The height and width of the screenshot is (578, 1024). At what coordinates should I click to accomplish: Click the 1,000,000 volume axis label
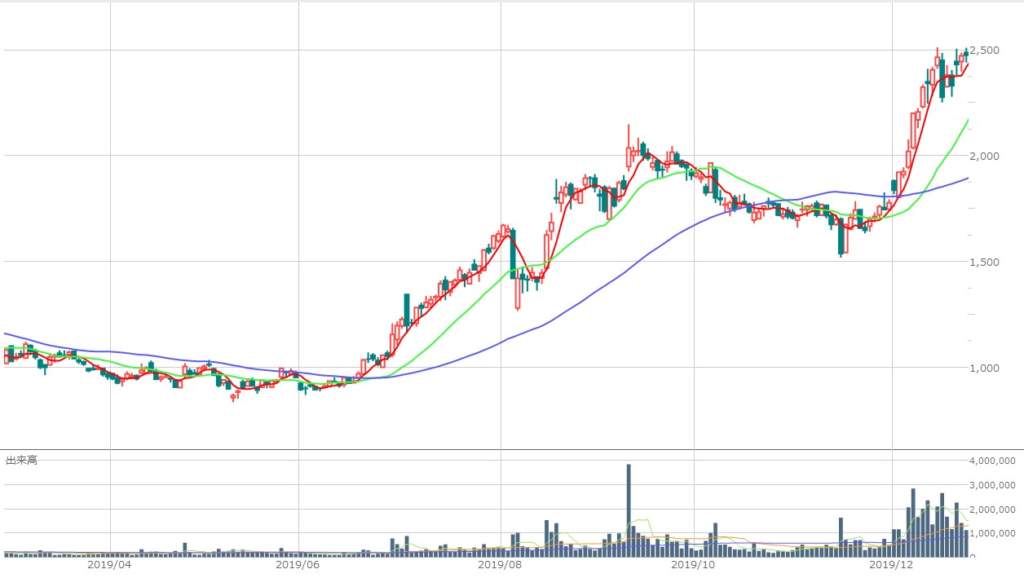point(992,533)
